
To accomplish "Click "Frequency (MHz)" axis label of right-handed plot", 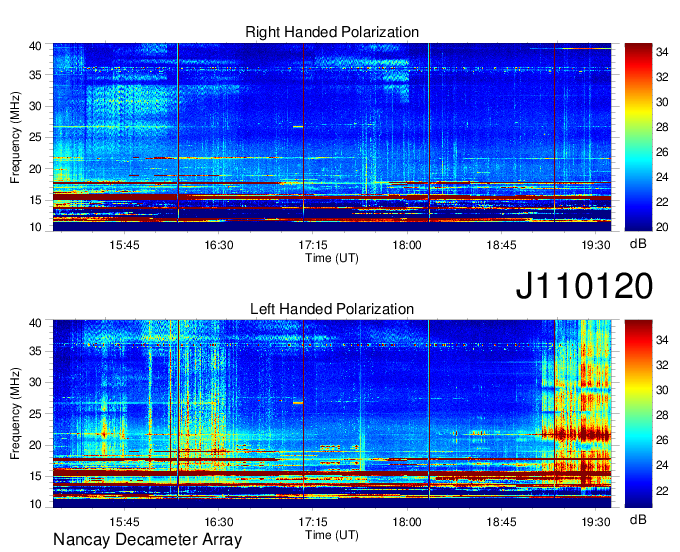I will [x=15, y=137].
